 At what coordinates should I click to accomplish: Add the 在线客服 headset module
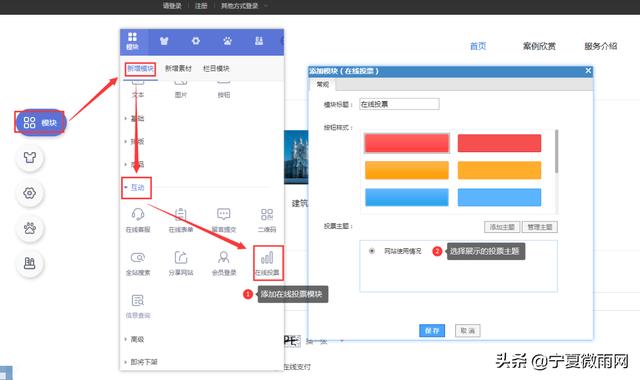138,220
